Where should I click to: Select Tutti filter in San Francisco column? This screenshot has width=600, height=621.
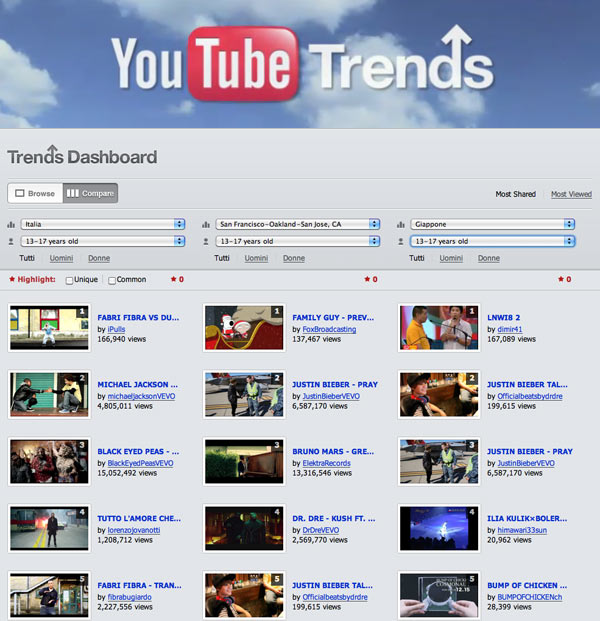tap(222, 258)
